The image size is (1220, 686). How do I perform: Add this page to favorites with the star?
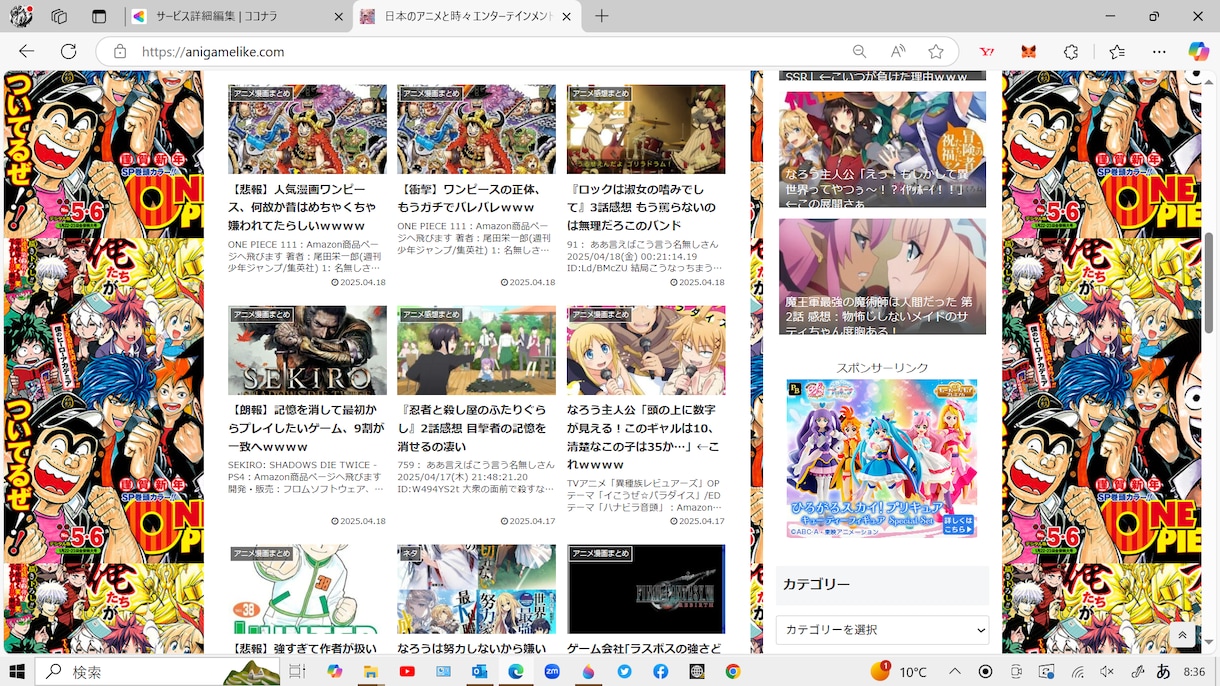point(936,51)
